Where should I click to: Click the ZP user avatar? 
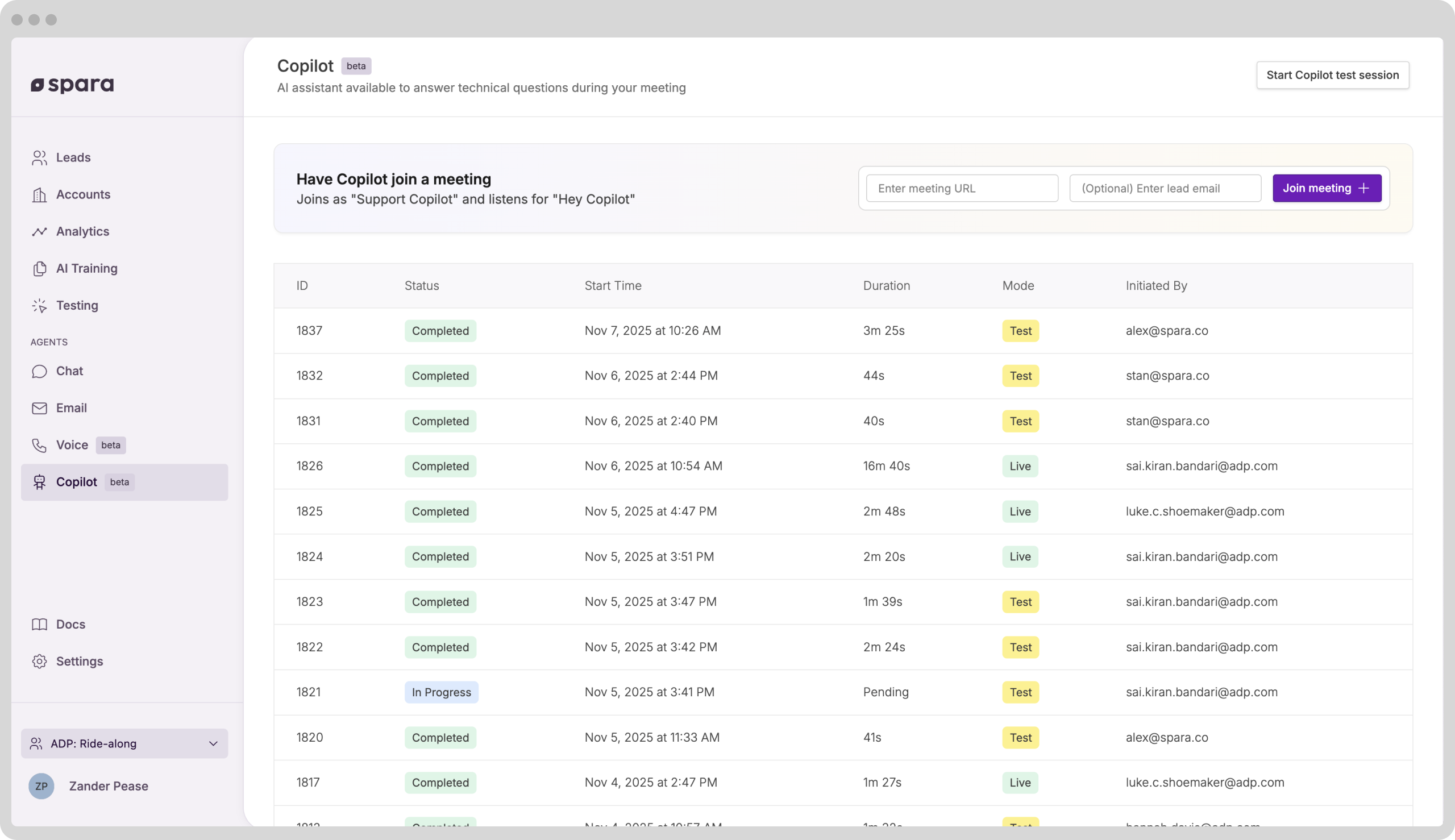point(41,787)
